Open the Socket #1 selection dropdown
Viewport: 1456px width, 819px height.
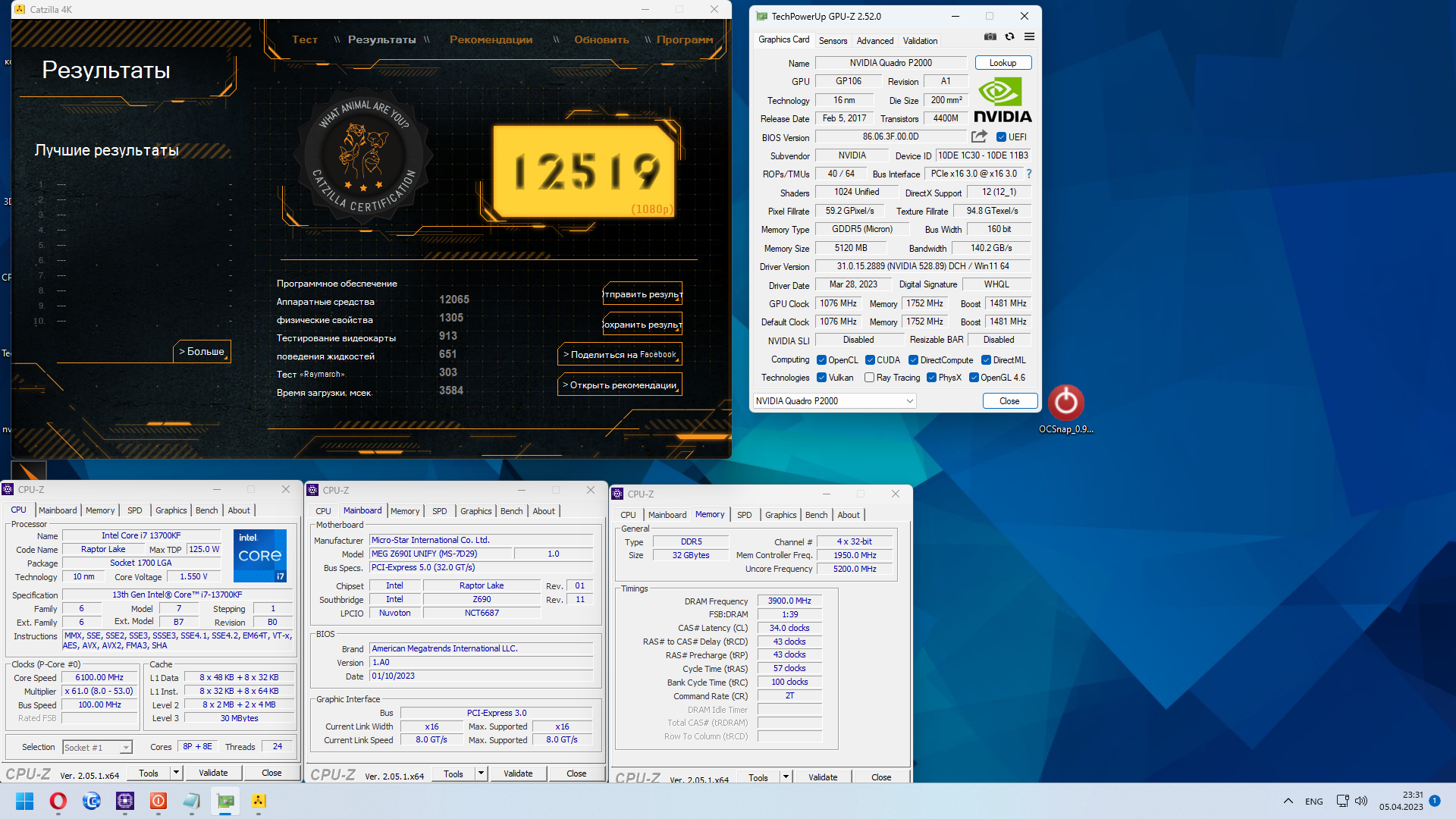point(98,748)
